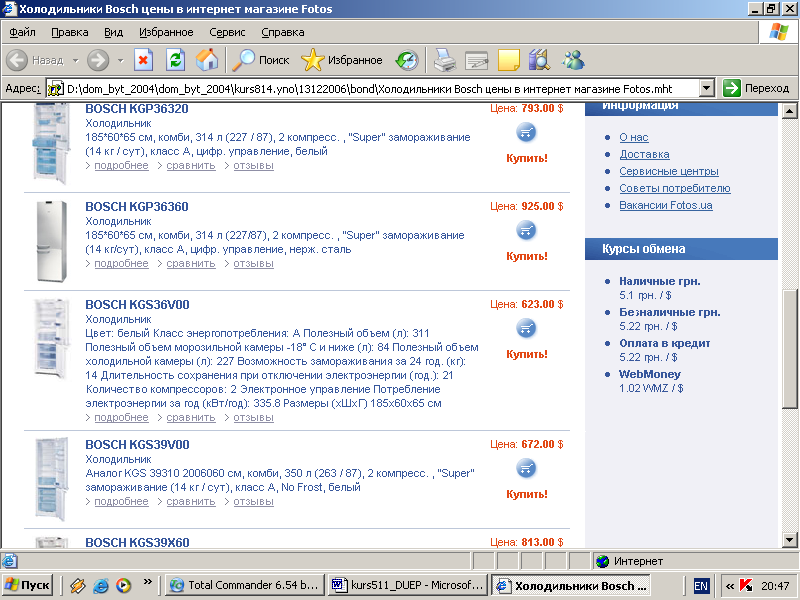The width and height of the screenshot is (800, 600).
Task: Open BOSCH KGP36360 product title link
Action: point(137,207)
